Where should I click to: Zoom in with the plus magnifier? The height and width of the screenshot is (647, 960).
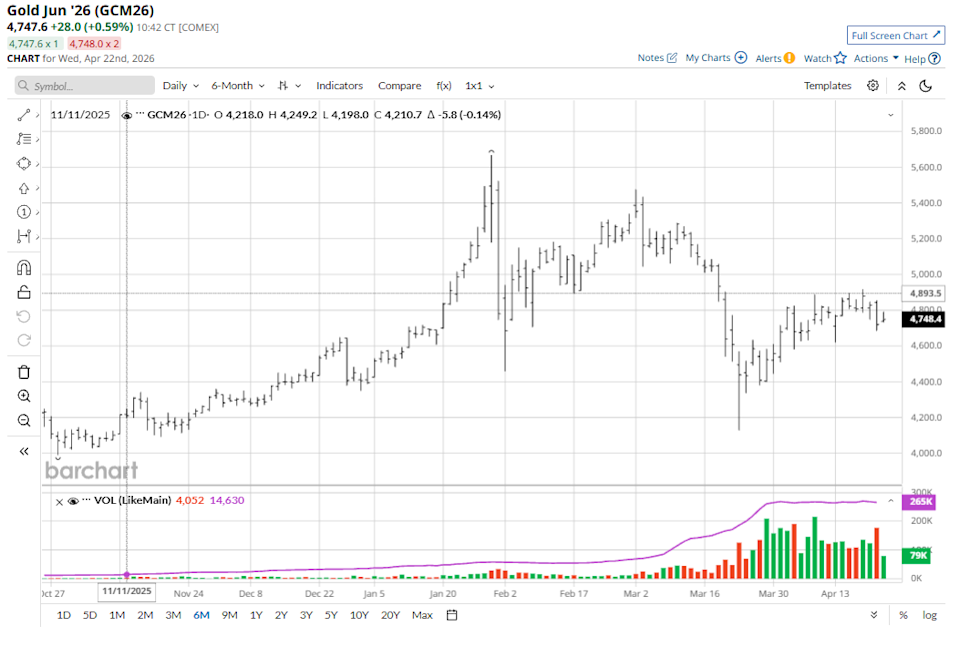(x=24, y=396)
